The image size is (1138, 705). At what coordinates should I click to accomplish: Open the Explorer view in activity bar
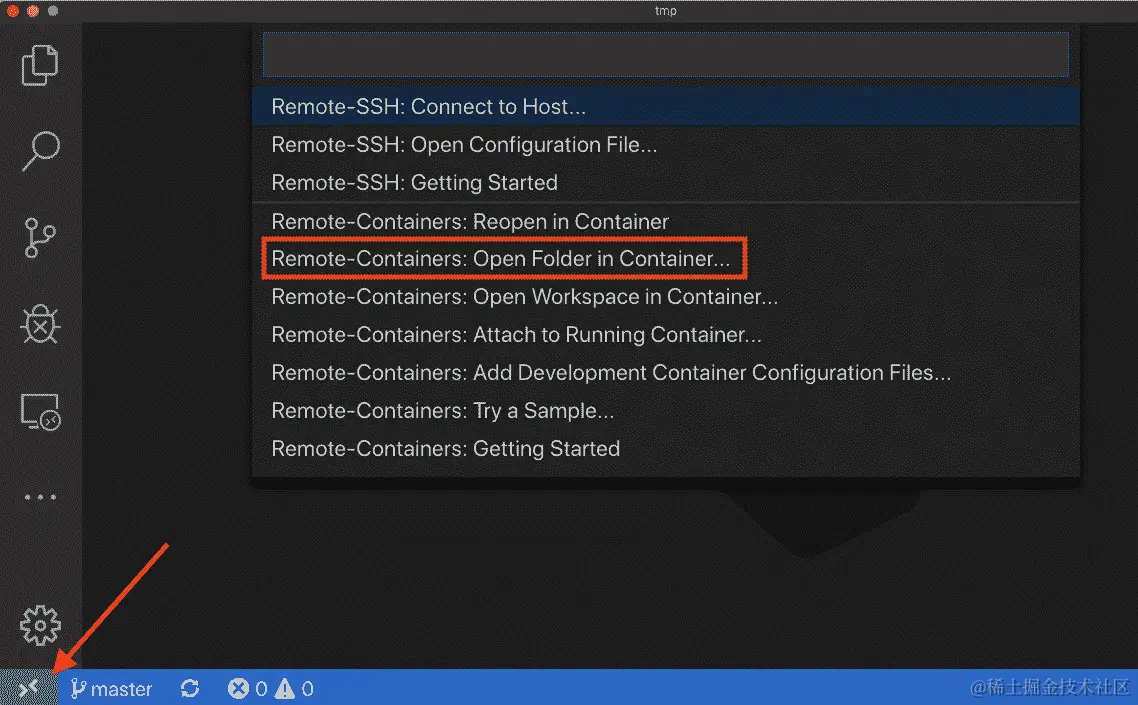40,65
